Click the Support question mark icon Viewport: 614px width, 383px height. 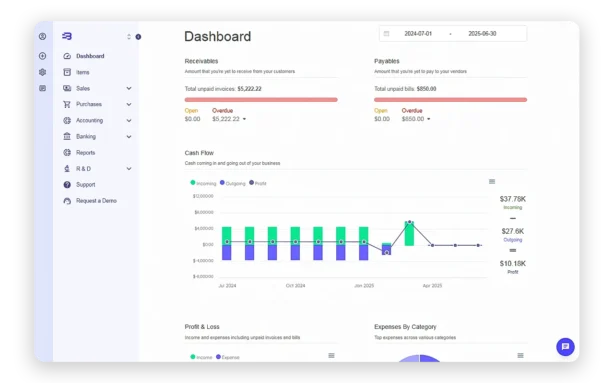(67, 184)
